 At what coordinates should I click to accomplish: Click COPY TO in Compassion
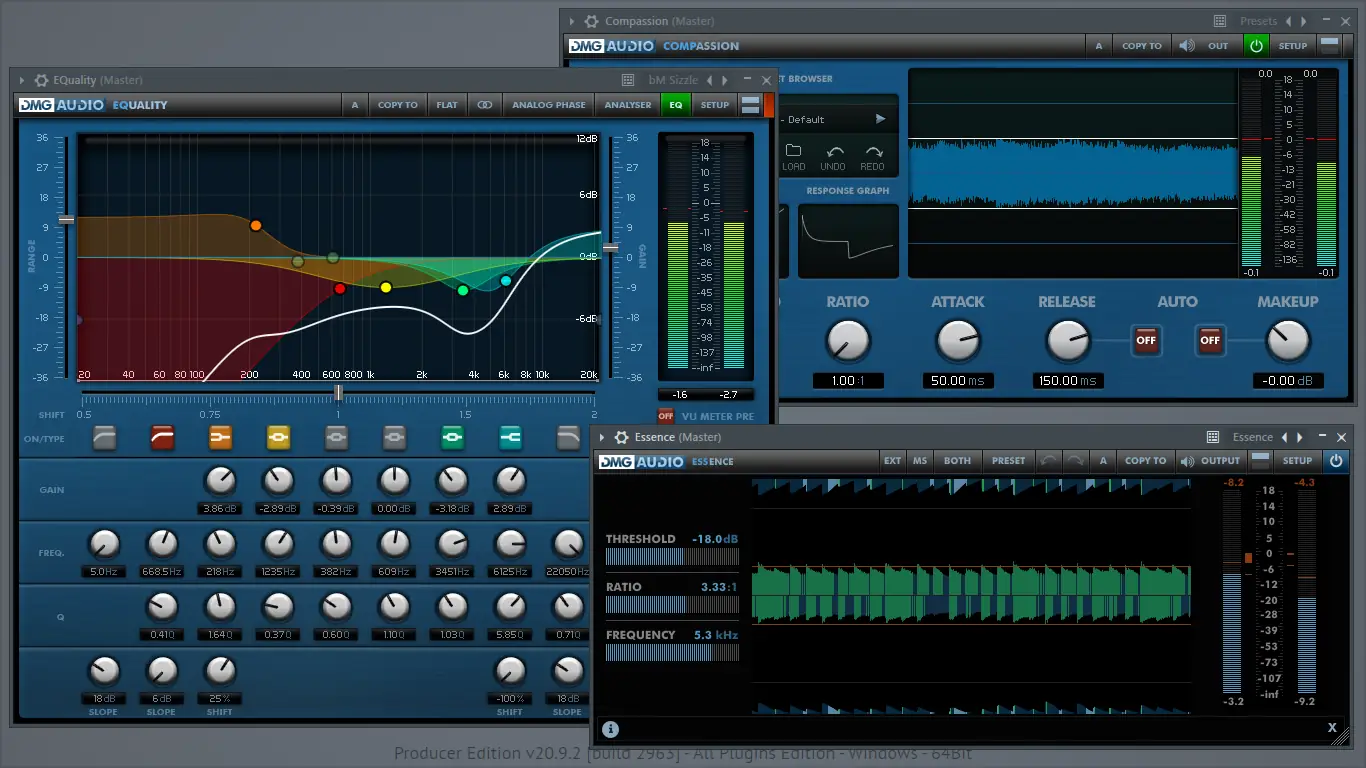tap(1142, 46)
